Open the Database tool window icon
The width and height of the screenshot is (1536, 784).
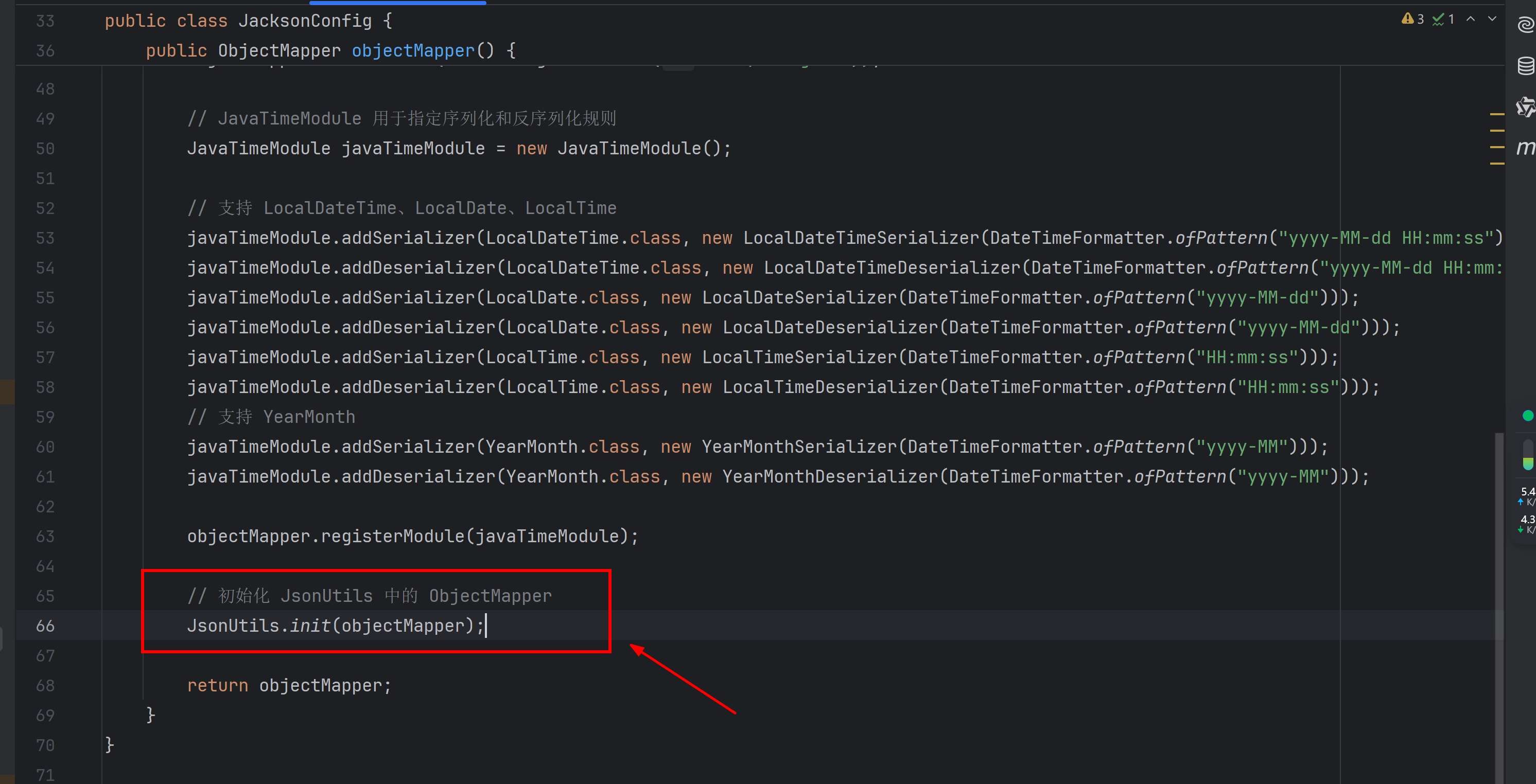tap(1525, 65)
